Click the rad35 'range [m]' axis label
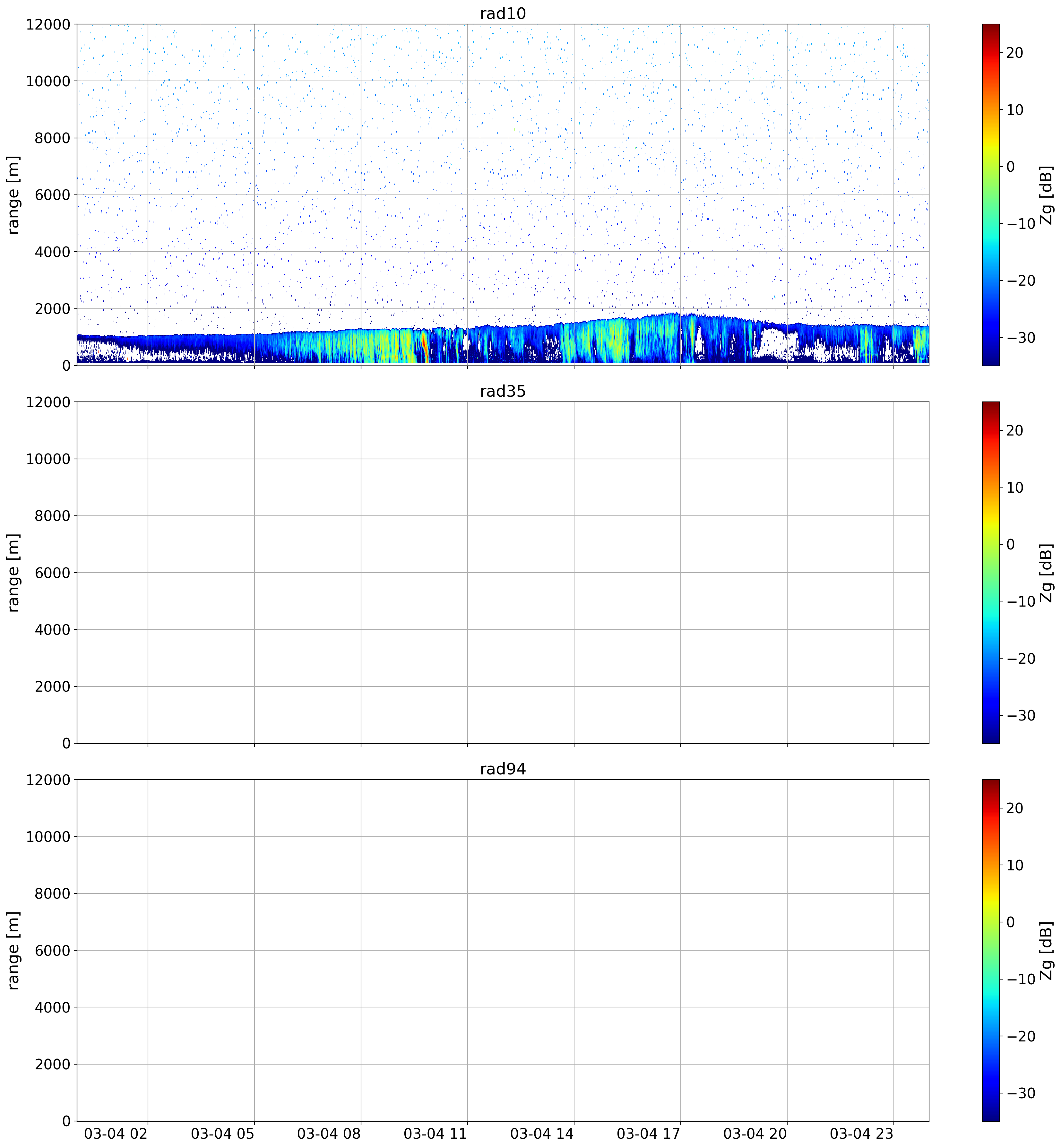Image resolution: width=1061 pixels, height=1148 pixels. click(x=13, y=573)
